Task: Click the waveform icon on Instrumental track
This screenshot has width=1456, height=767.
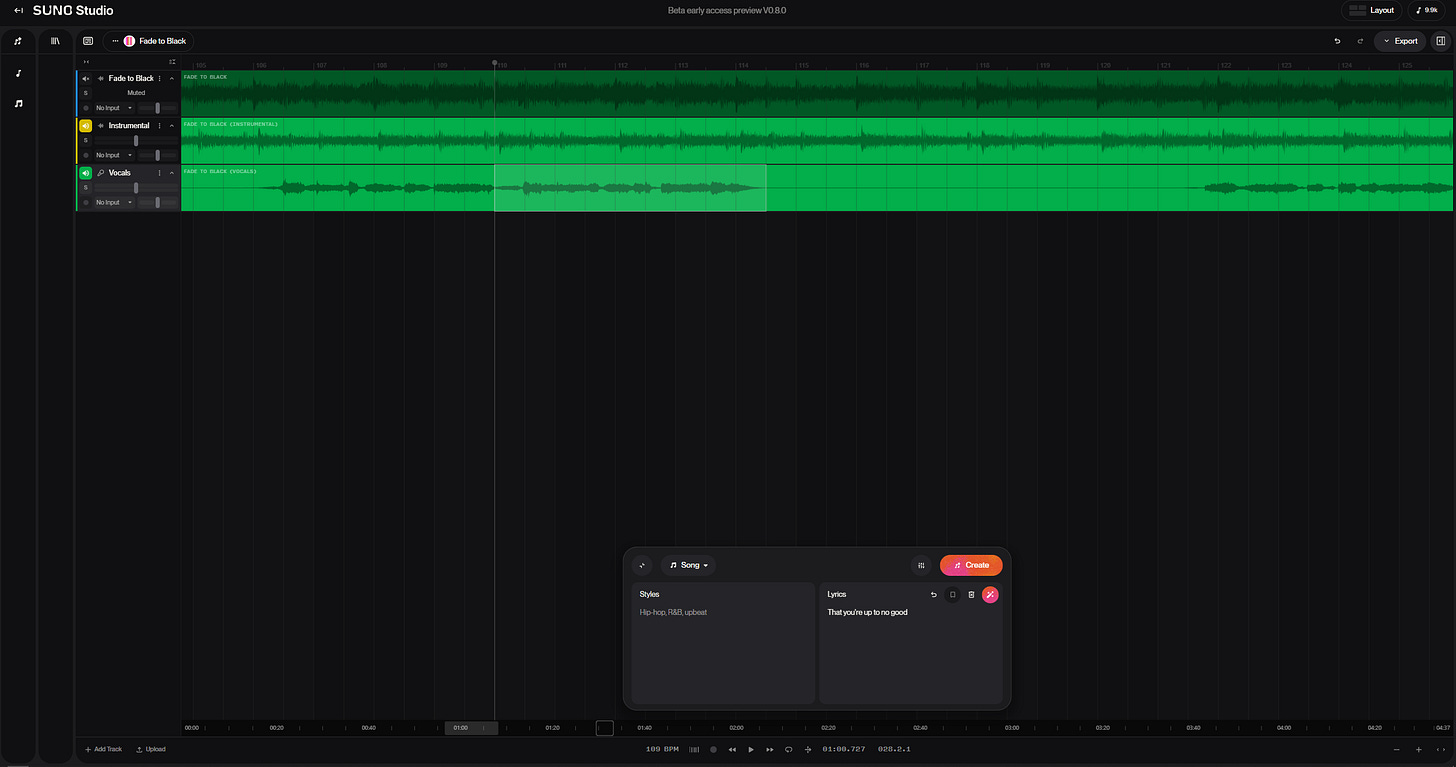Action: pos(101,126)
